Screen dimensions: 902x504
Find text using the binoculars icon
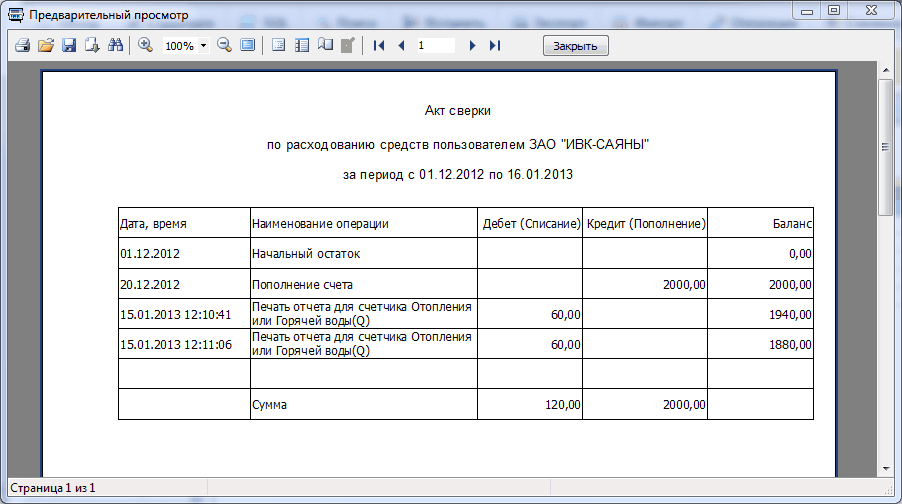click(x=116, y=45)
